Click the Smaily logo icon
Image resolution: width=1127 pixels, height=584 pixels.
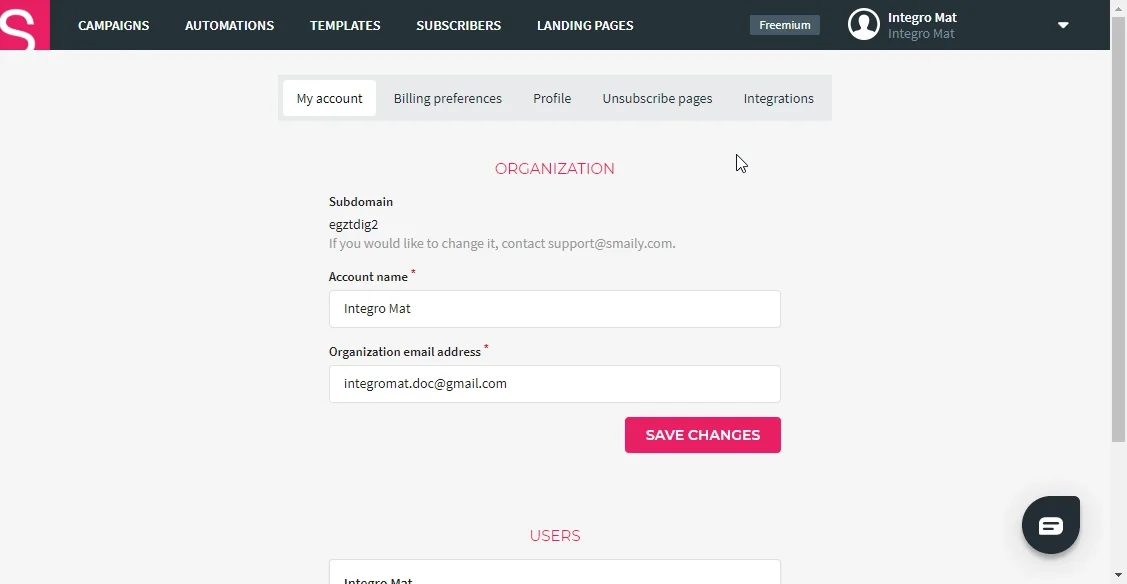[24, 25]
